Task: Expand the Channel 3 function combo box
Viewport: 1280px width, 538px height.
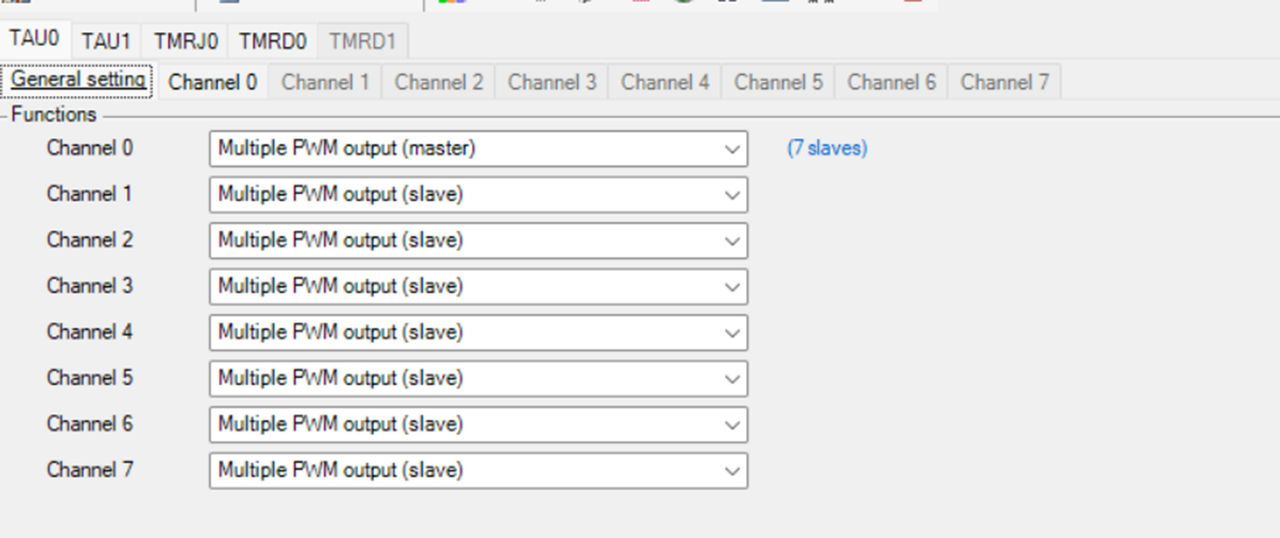Action: click(x=478, y=287)
